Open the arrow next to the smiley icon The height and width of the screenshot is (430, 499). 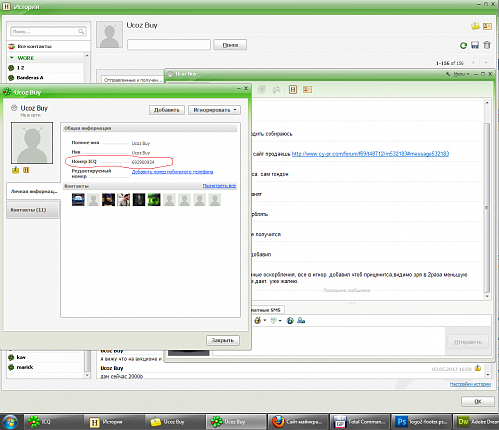[x=265, y=321]
